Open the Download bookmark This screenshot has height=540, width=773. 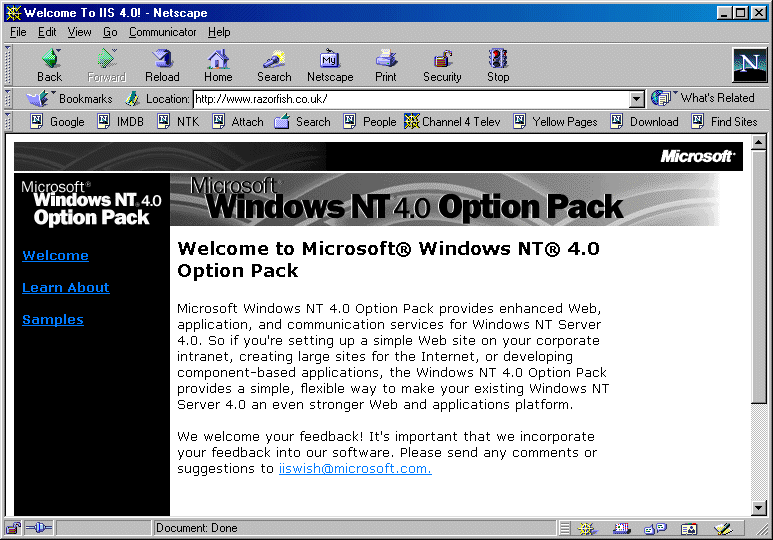645,121
